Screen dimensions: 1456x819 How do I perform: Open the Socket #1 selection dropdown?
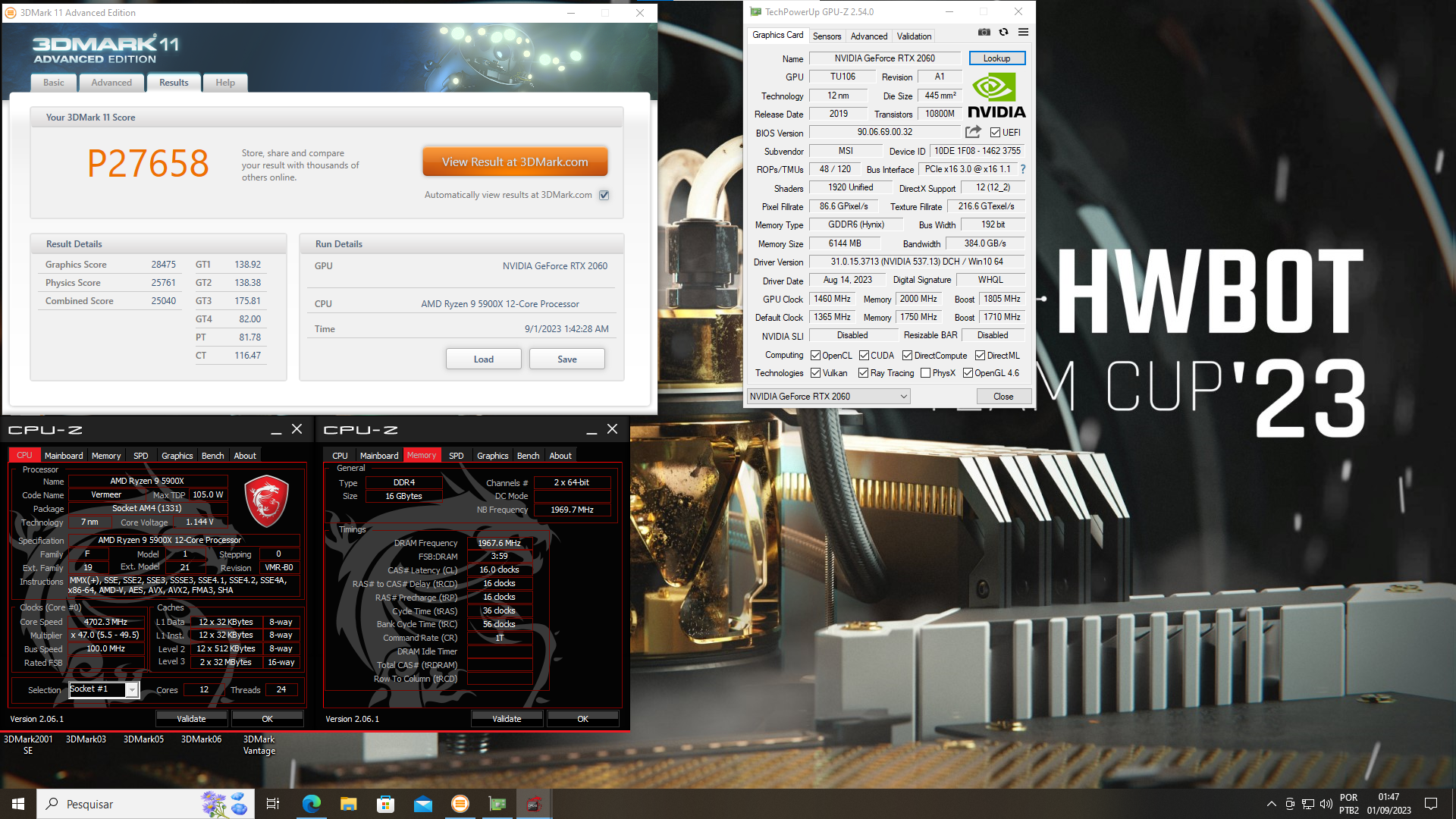tap(104, 689)
